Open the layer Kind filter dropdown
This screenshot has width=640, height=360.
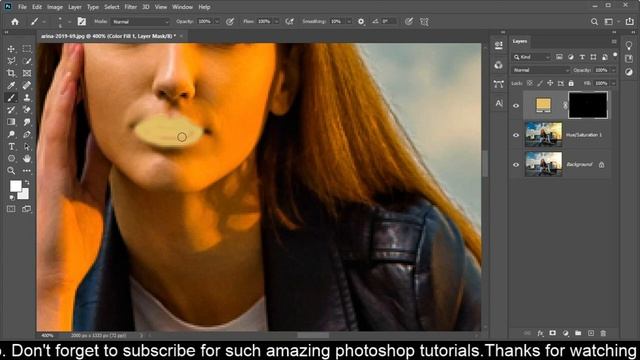[532, 57]
